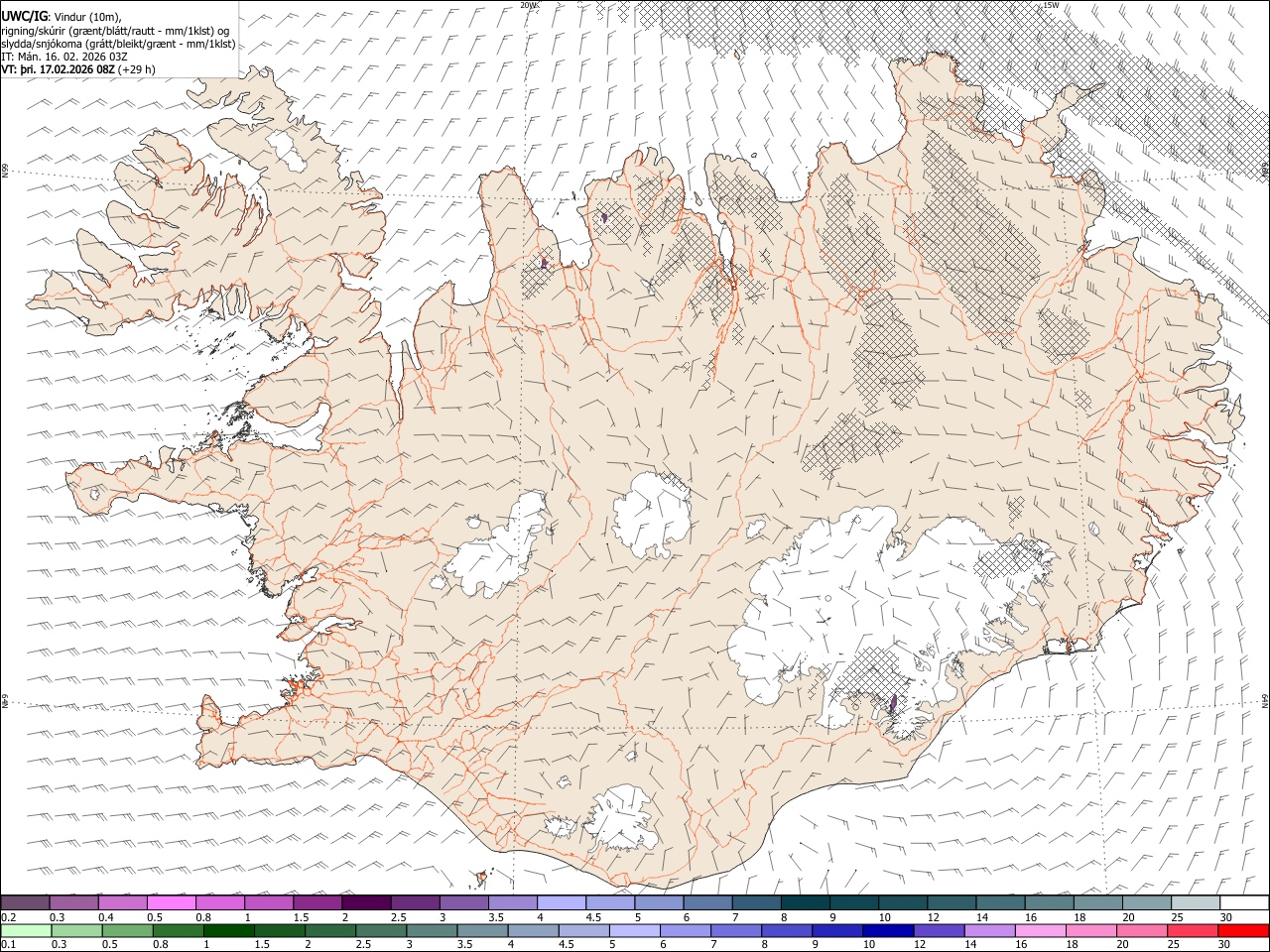Click the bottom-row legend label '0.1'

coord(8,944)
